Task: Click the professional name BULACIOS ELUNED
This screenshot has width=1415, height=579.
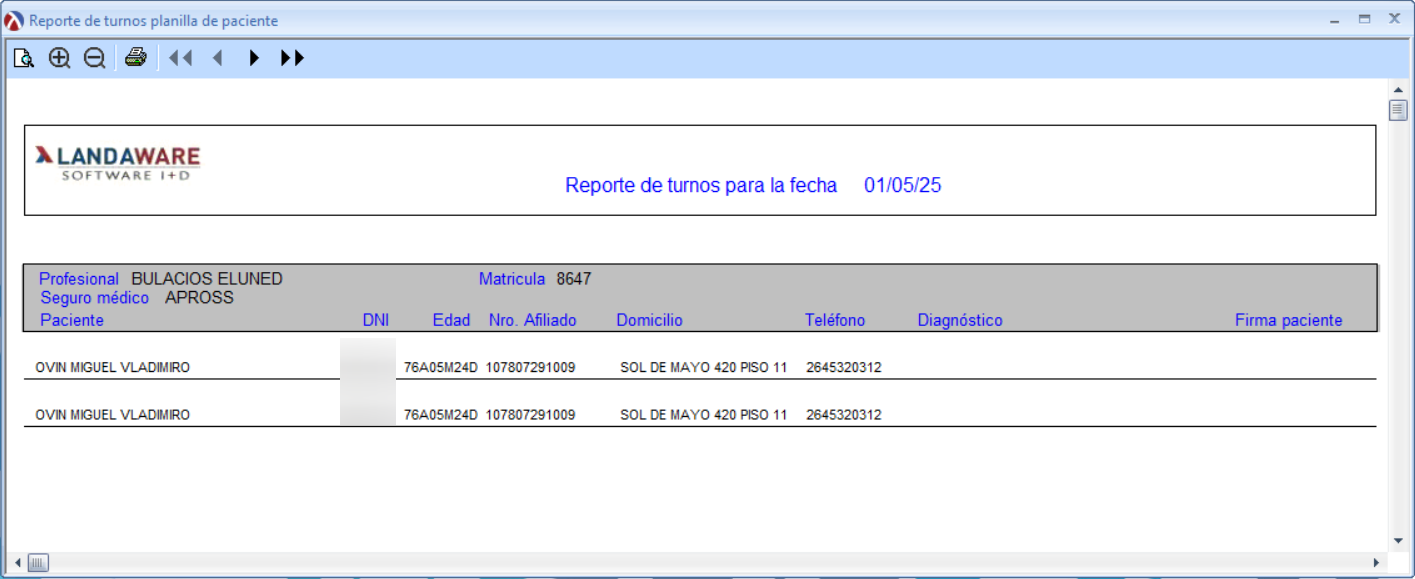Action: point(207,279)
